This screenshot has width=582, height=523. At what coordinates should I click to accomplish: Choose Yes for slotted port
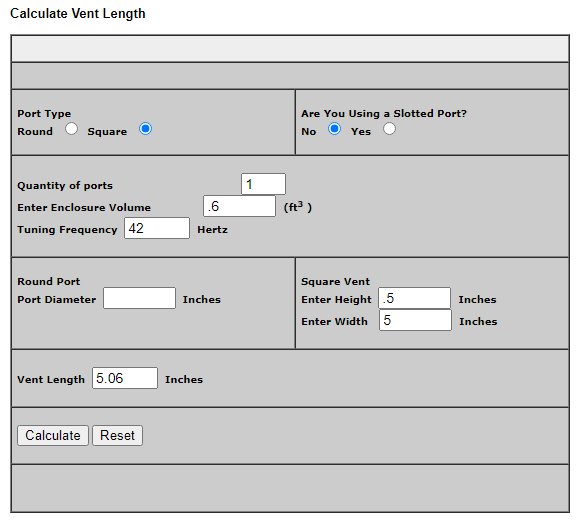click(x=389, y=129)
